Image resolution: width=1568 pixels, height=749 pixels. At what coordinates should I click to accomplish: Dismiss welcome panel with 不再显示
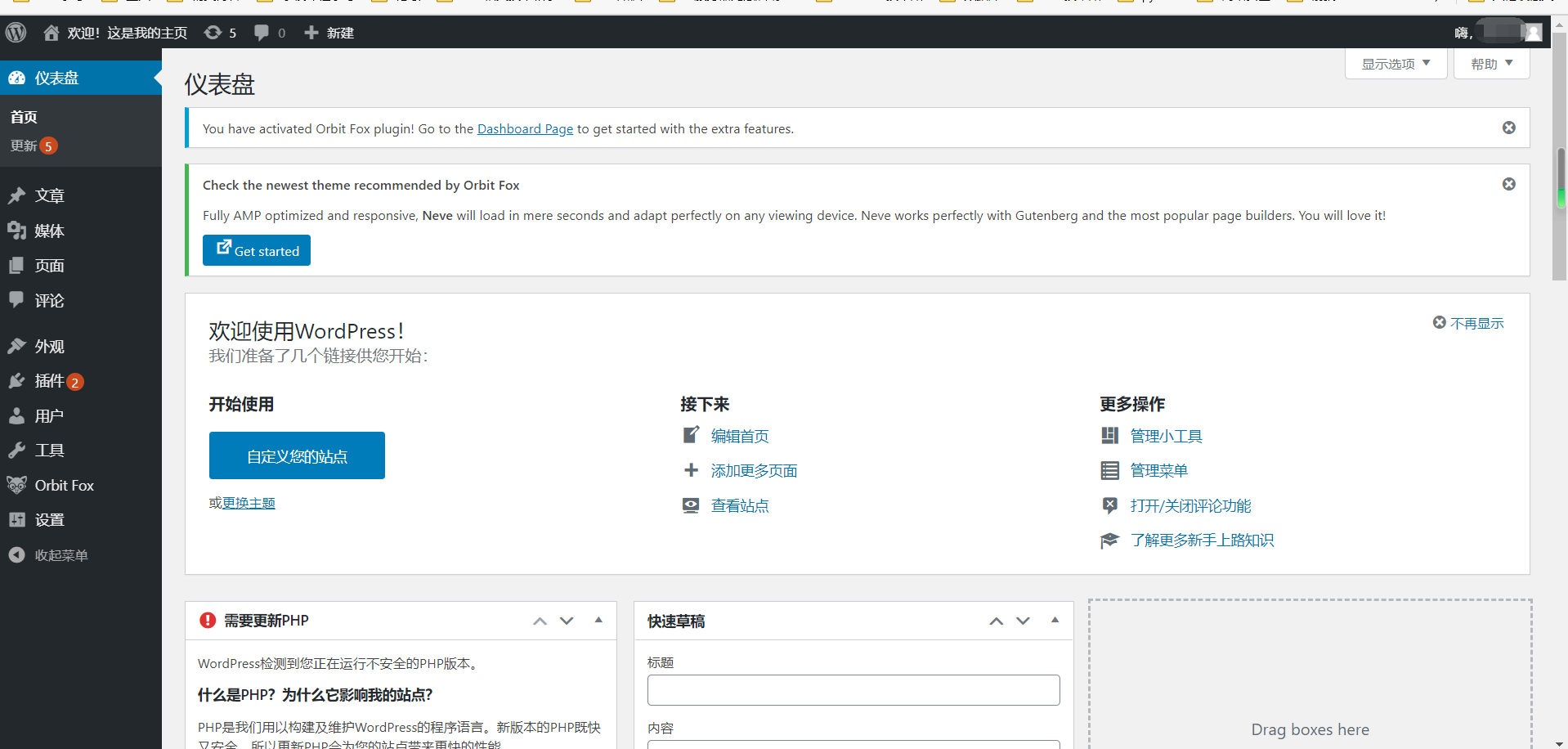pos(1468,323)
